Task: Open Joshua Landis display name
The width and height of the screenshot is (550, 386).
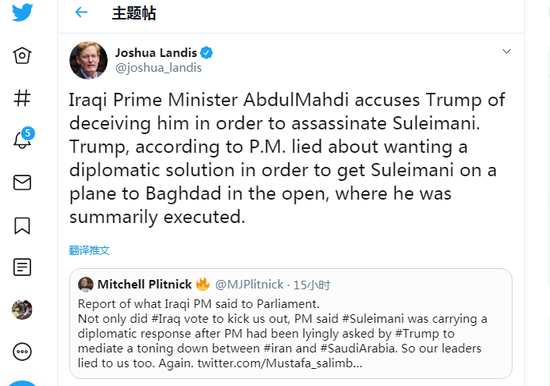Action: click(x=156, y=53)
